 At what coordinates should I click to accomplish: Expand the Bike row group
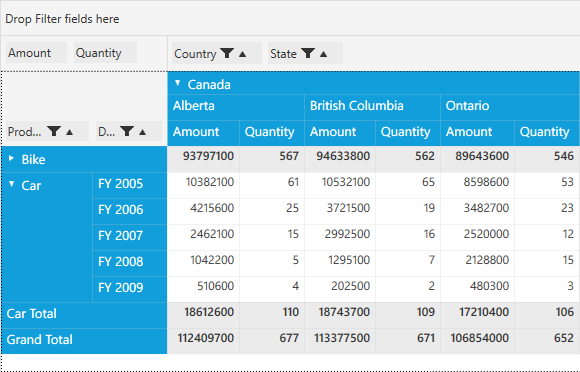pyautogui.click(x=11, y=159)
